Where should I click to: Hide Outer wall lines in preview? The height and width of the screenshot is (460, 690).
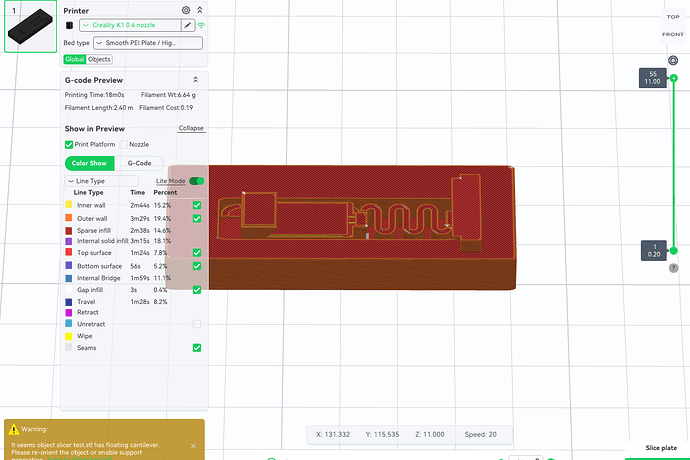(197, 218)
